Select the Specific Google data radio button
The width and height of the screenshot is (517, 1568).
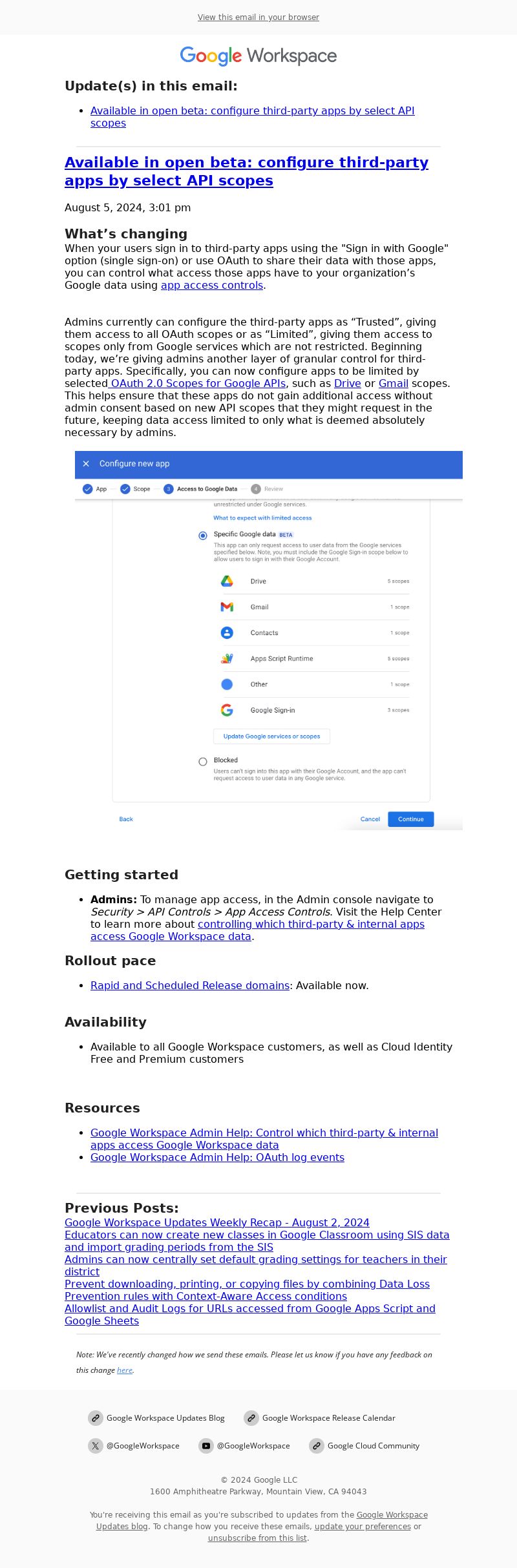tap(203, 536)
